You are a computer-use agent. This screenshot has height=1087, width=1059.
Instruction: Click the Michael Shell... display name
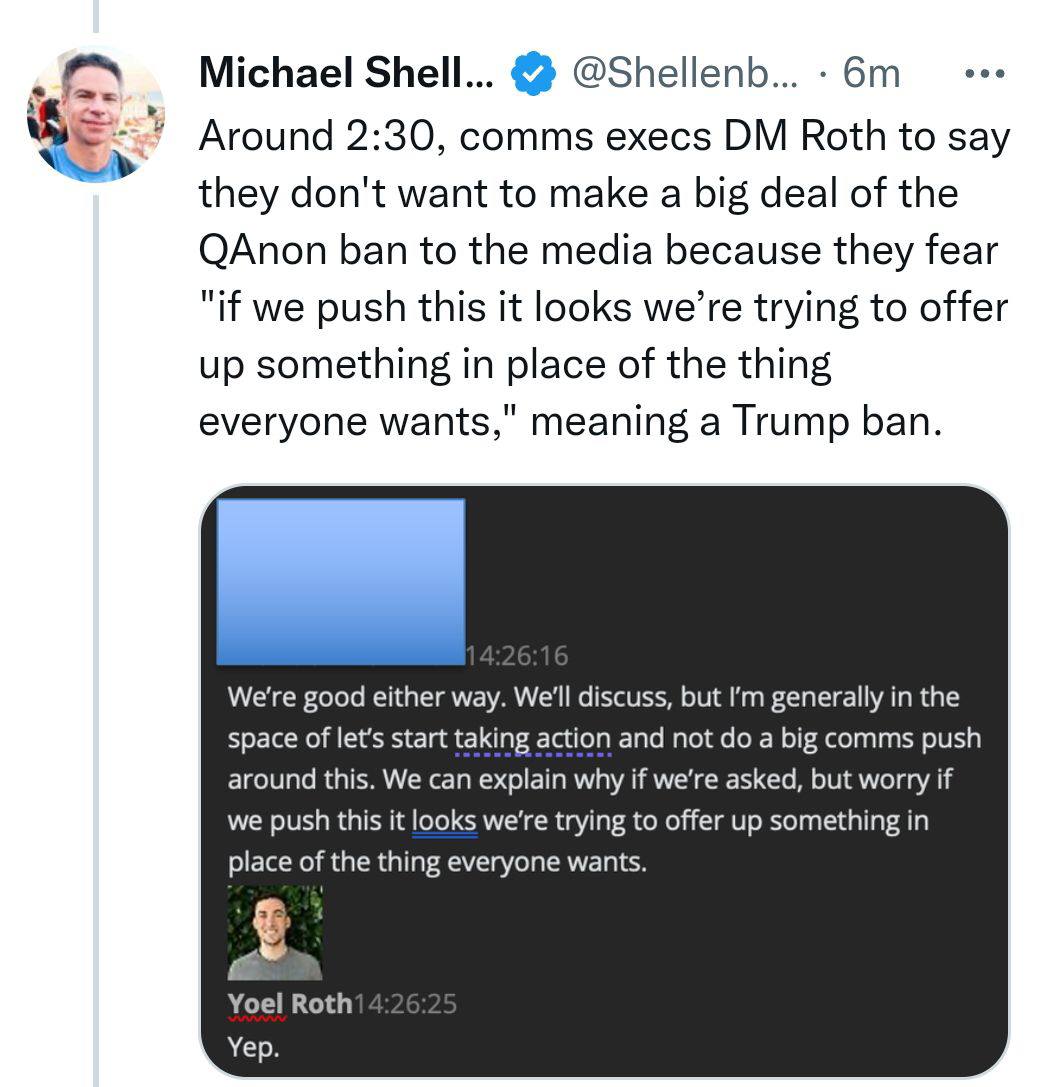(x=347, y=72)
